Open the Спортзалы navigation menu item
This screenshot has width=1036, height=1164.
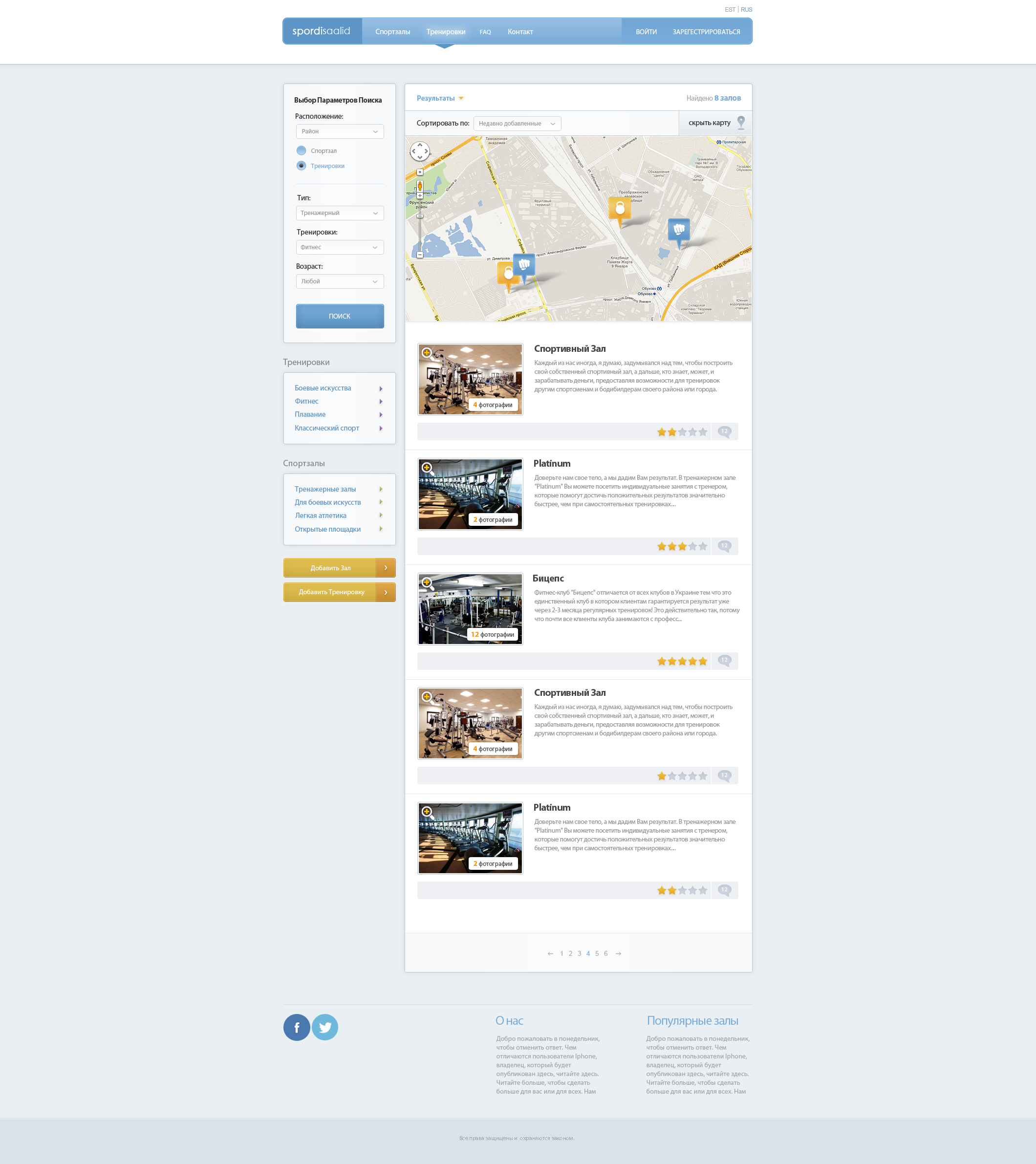pos(392,32)
